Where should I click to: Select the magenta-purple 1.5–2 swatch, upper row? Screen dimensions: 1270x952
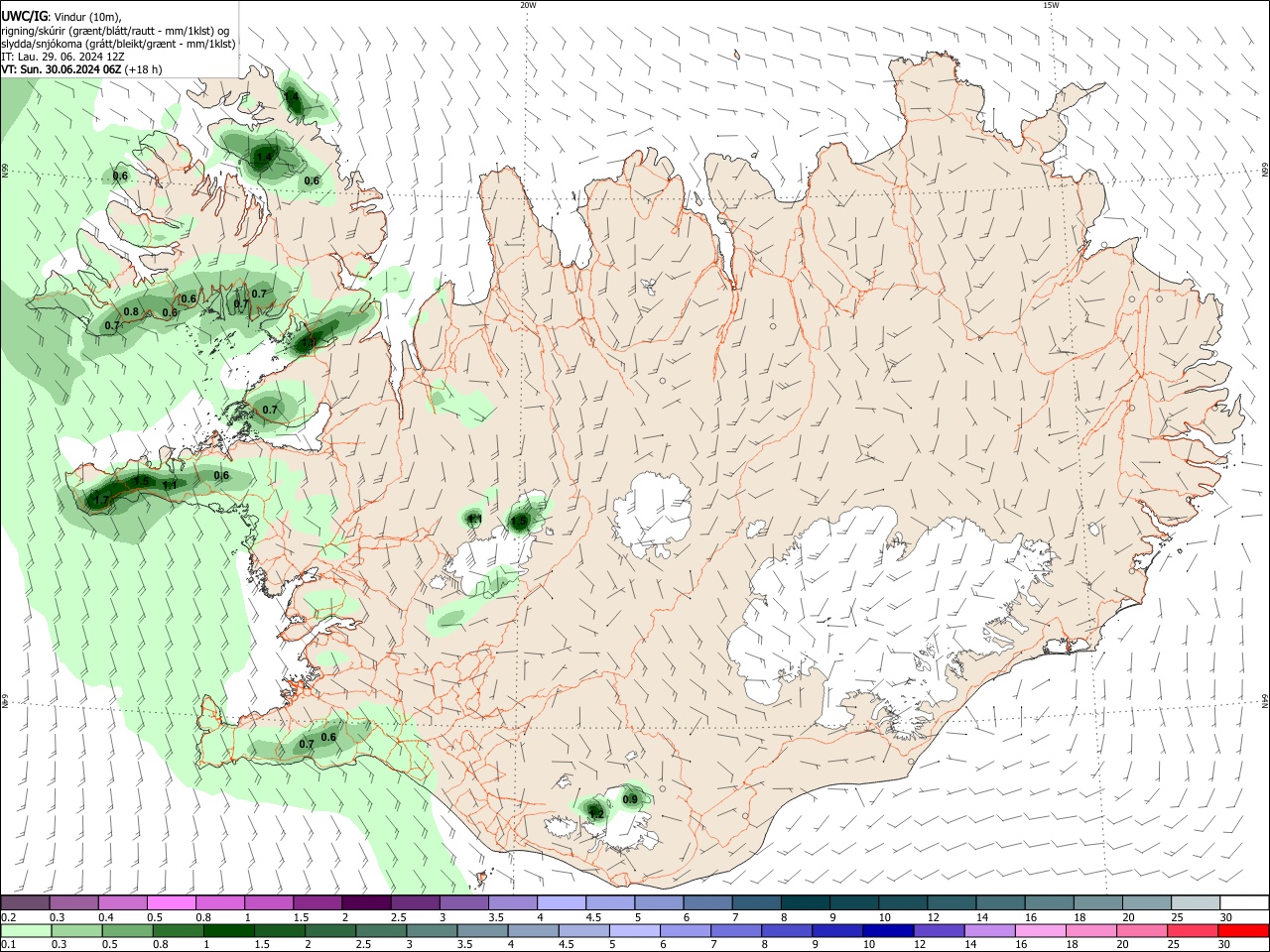pos(317,903)
